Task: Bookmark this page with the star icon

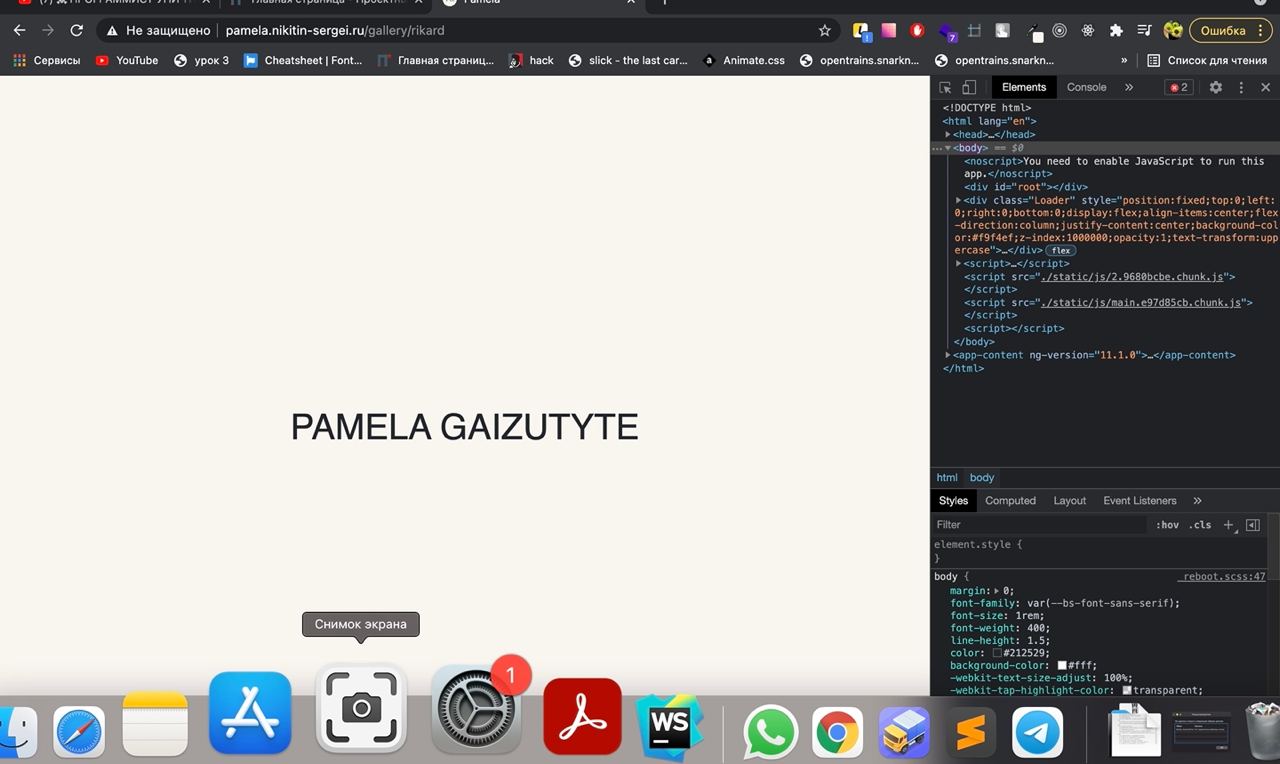Action: coord(824,31)
